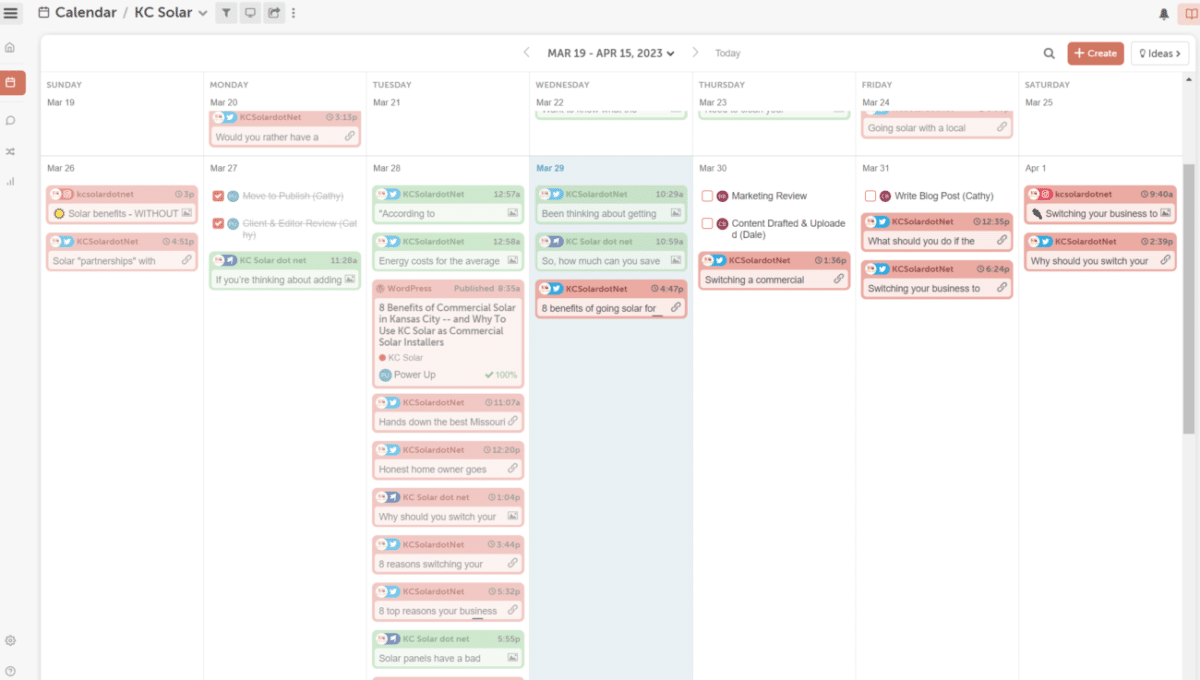This screenshot has width=1200, height=680.
Task: Check the Write Blog Post (Cathy) task
Action: coord(869,195)
